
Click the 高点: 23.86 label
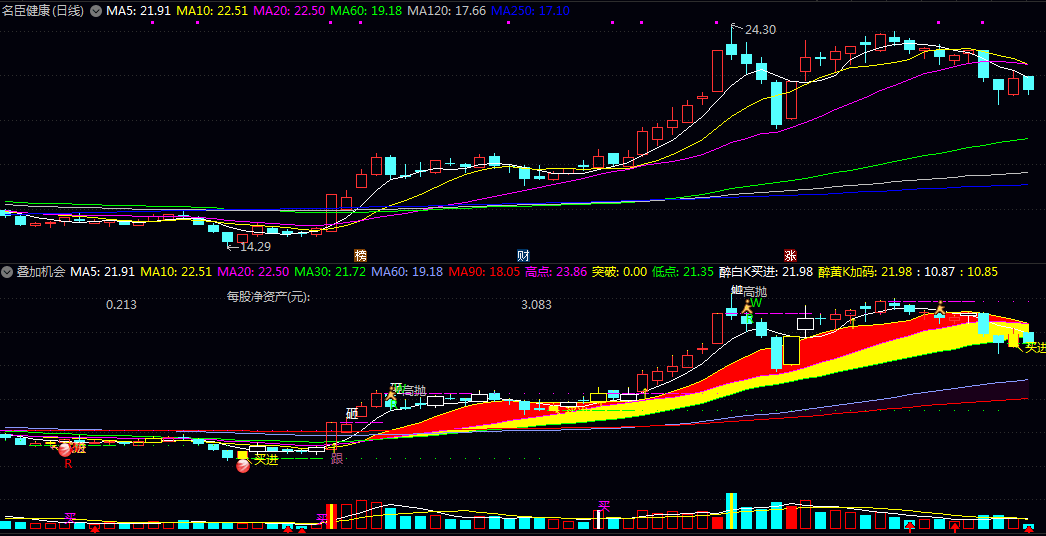556,272
